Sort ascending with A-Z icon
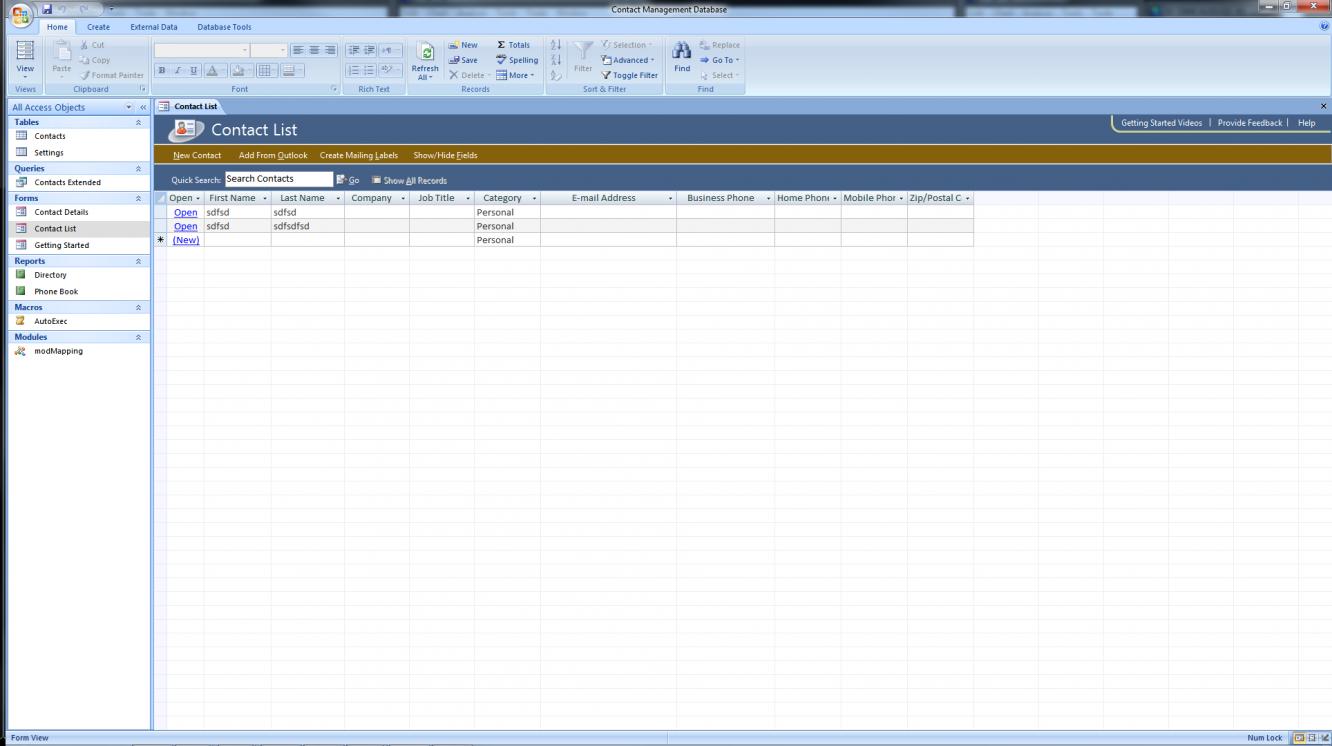This screenshot has height=746, width=1332. click(x=556, y=45)
